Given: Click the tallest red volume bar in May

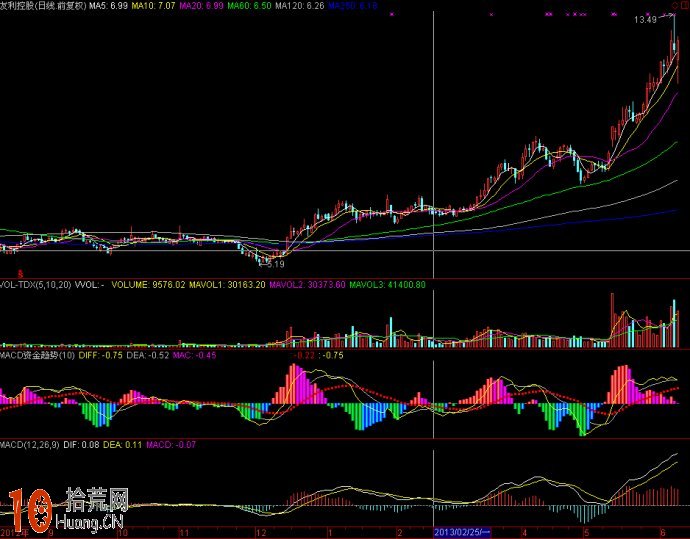Looking at the screenshot, I should tap(612, 320).
